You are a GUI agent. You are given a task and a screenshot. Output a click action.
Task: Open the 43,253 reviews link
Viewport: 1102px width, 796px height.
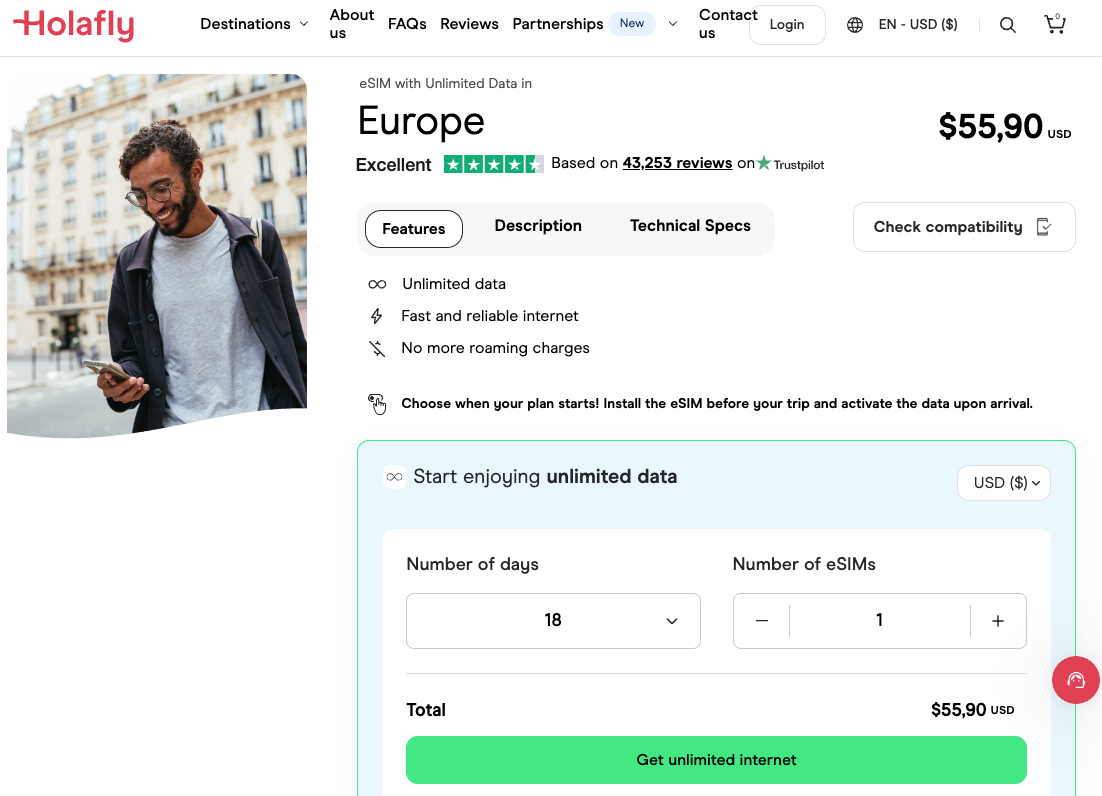(x=677, y=163)
